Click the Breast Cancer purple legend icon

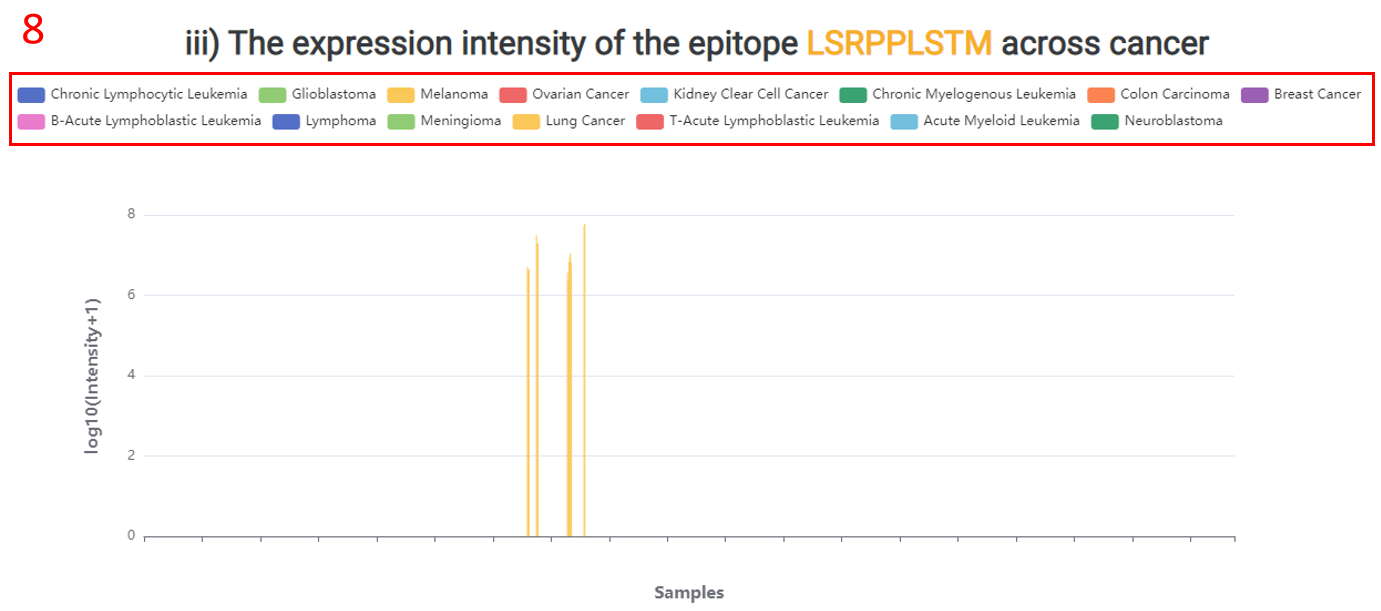click(x=1255, y=95)
